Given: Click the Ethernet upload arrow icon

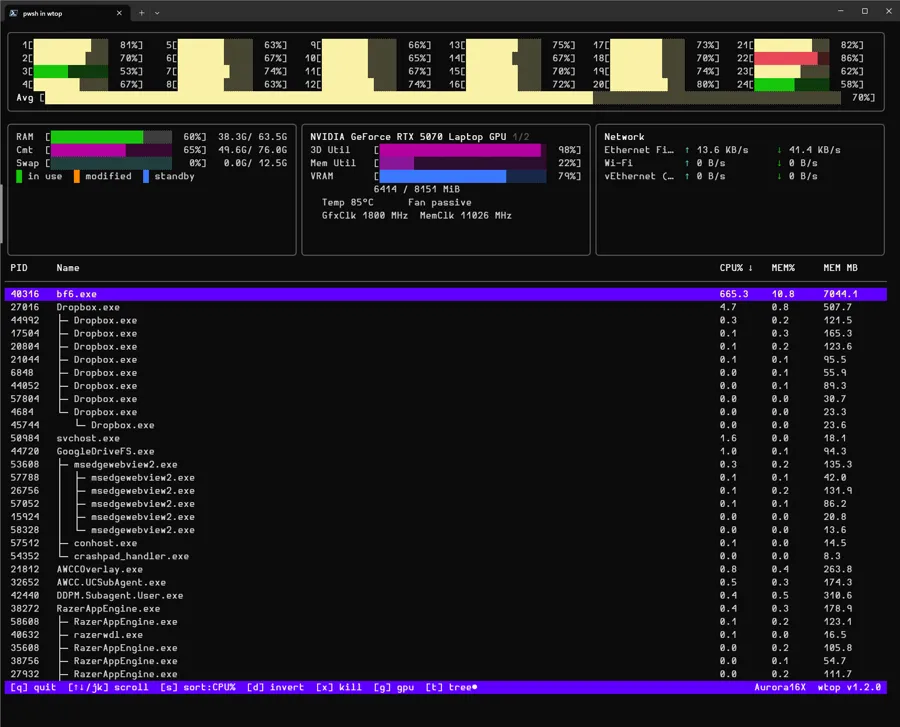Looking at the screenshot, I should pyautogui.click(x=687, y=150).
